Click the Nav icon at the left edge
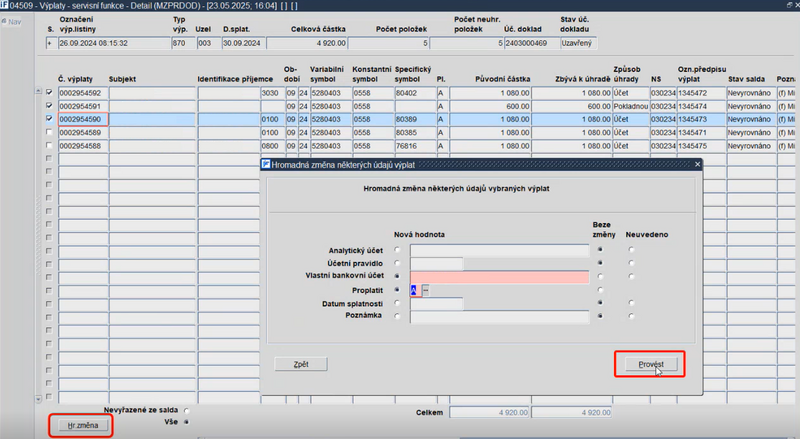Screen dimensions: 800x439 [x=11, y=22]
